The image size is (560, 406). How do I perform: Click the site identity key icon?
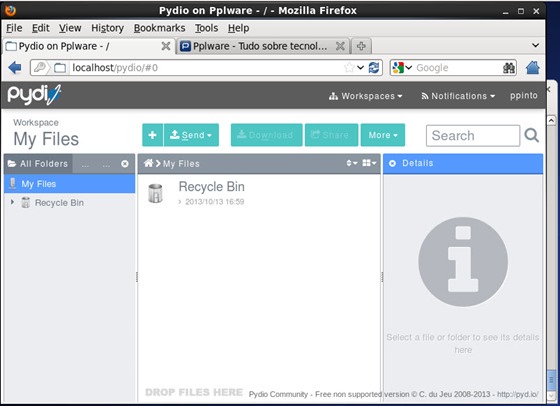(40, 67)
